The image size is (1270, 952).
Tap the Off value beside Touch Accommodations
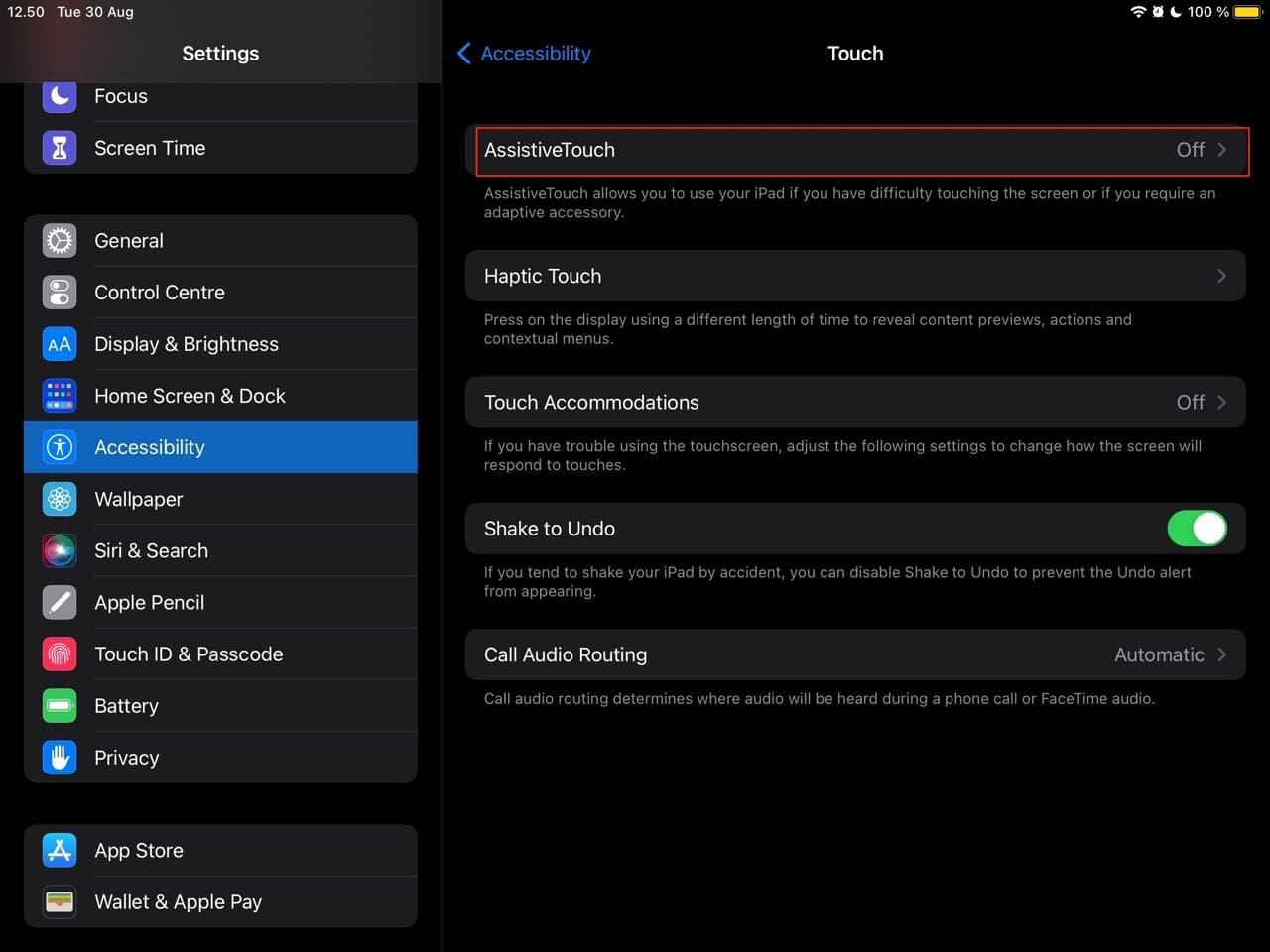click(1191, 402)
